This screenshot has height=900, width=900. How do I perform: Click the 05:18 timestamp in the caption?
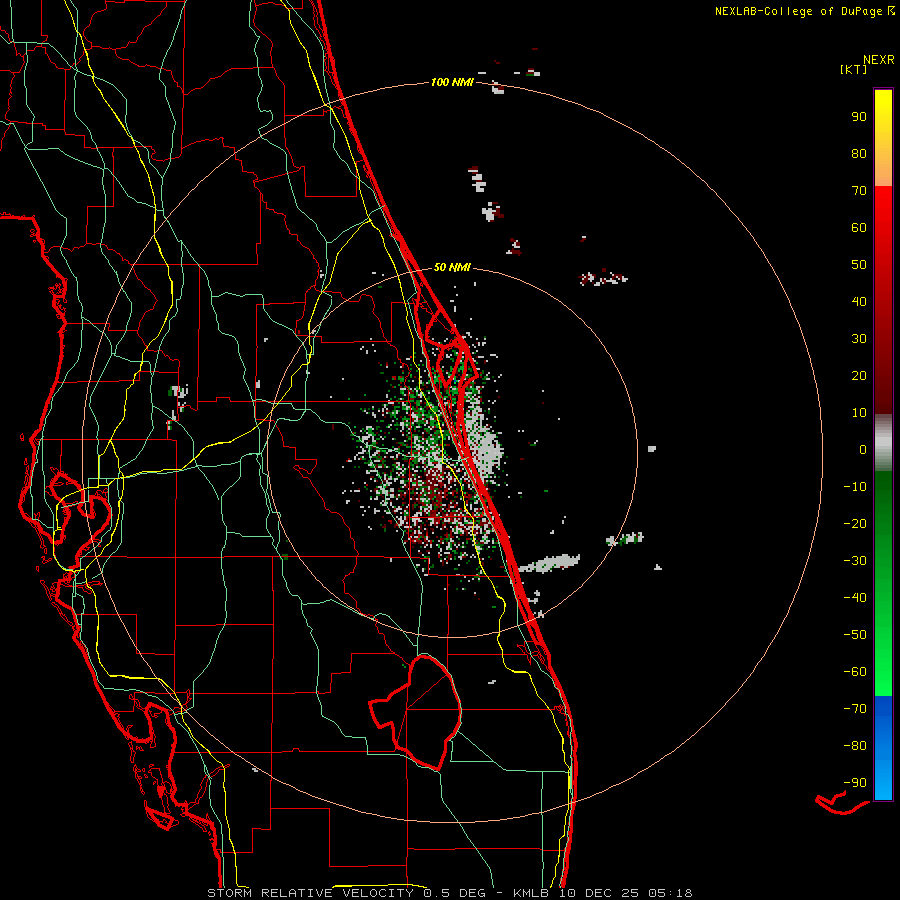[670, 893]
